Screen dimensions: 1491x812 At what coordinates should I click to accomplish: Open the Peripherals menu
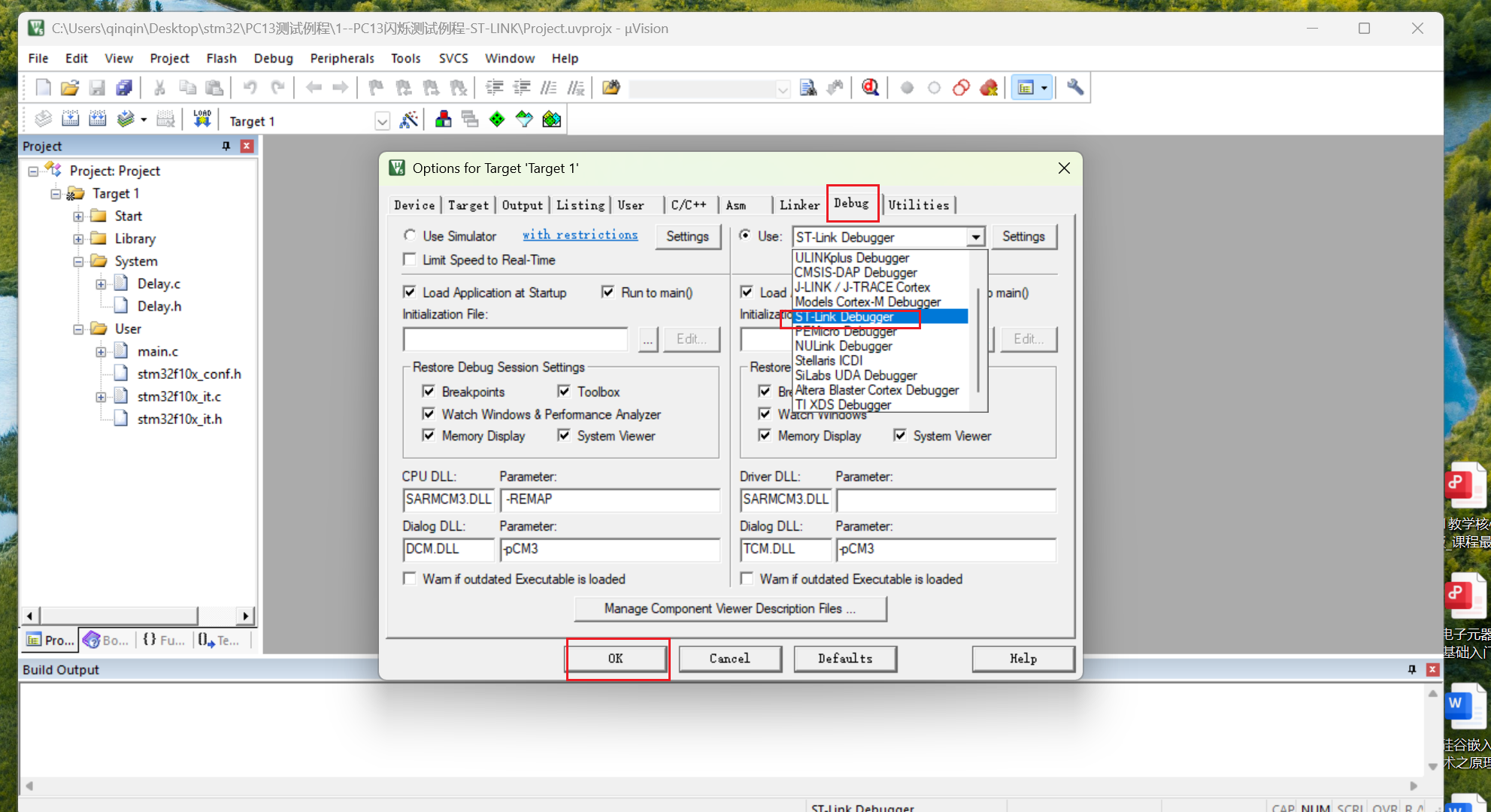(342, 58)
